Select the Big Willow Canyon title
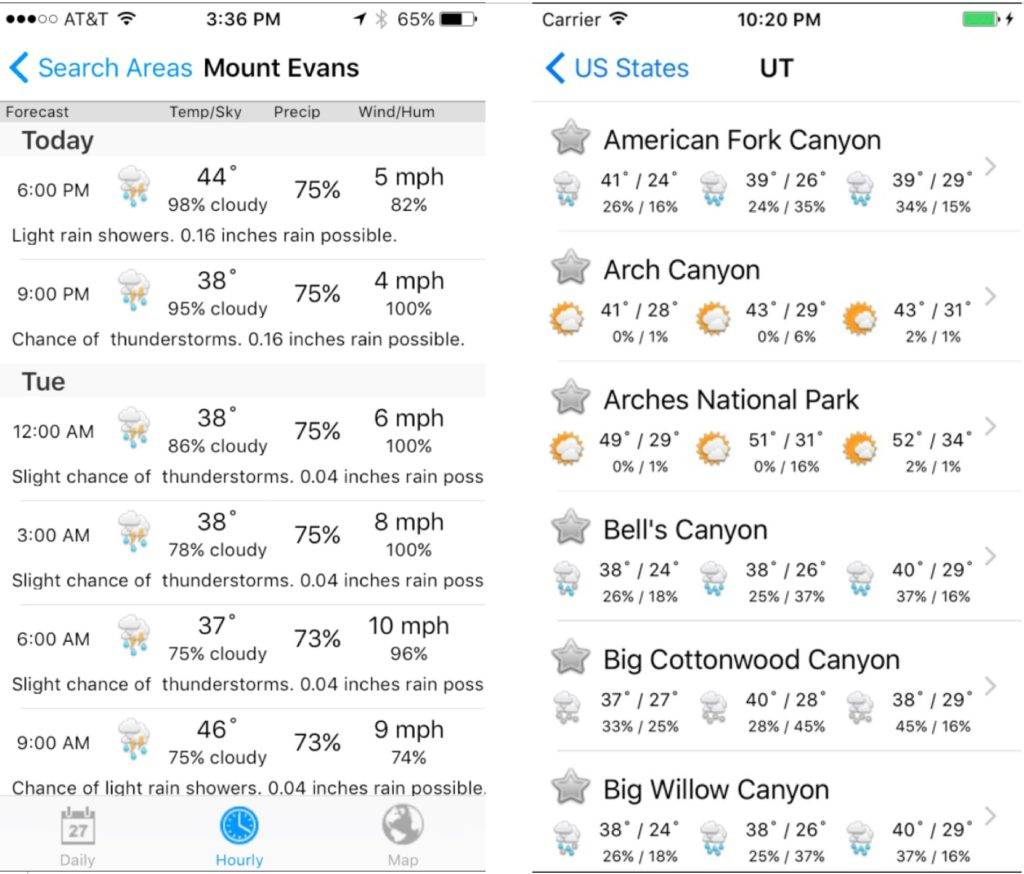The image size is (1024, 874). 716,790
